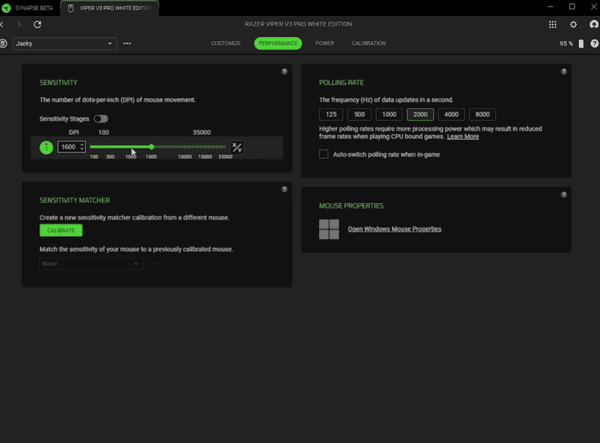The width and height of the screenshot is (600, 443).
Task: Click the help icon in Sensitivity panel
Action: pyautogui.click(x=284, y=72)
